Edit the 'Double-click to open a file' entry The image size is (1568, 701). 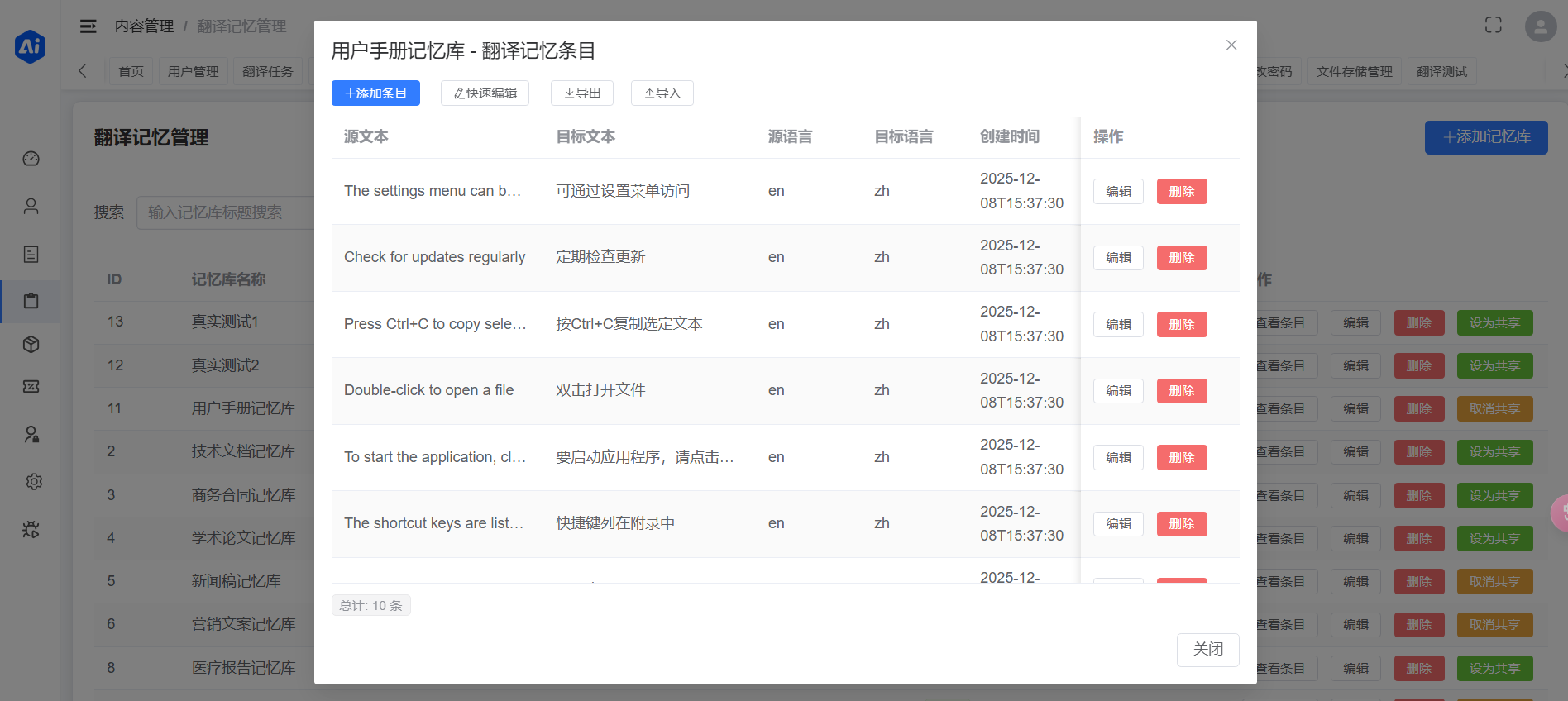point(1118,391)
